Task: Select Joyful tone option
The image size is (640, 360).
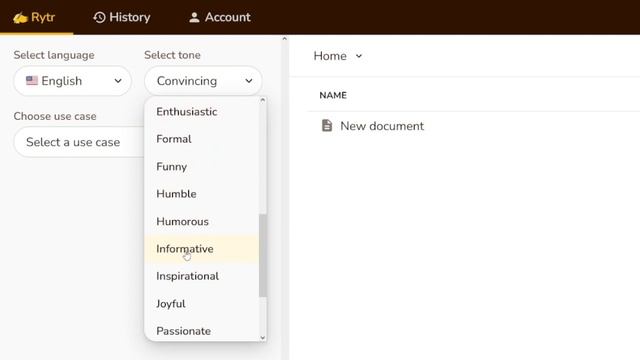Action: click(202, 304)
